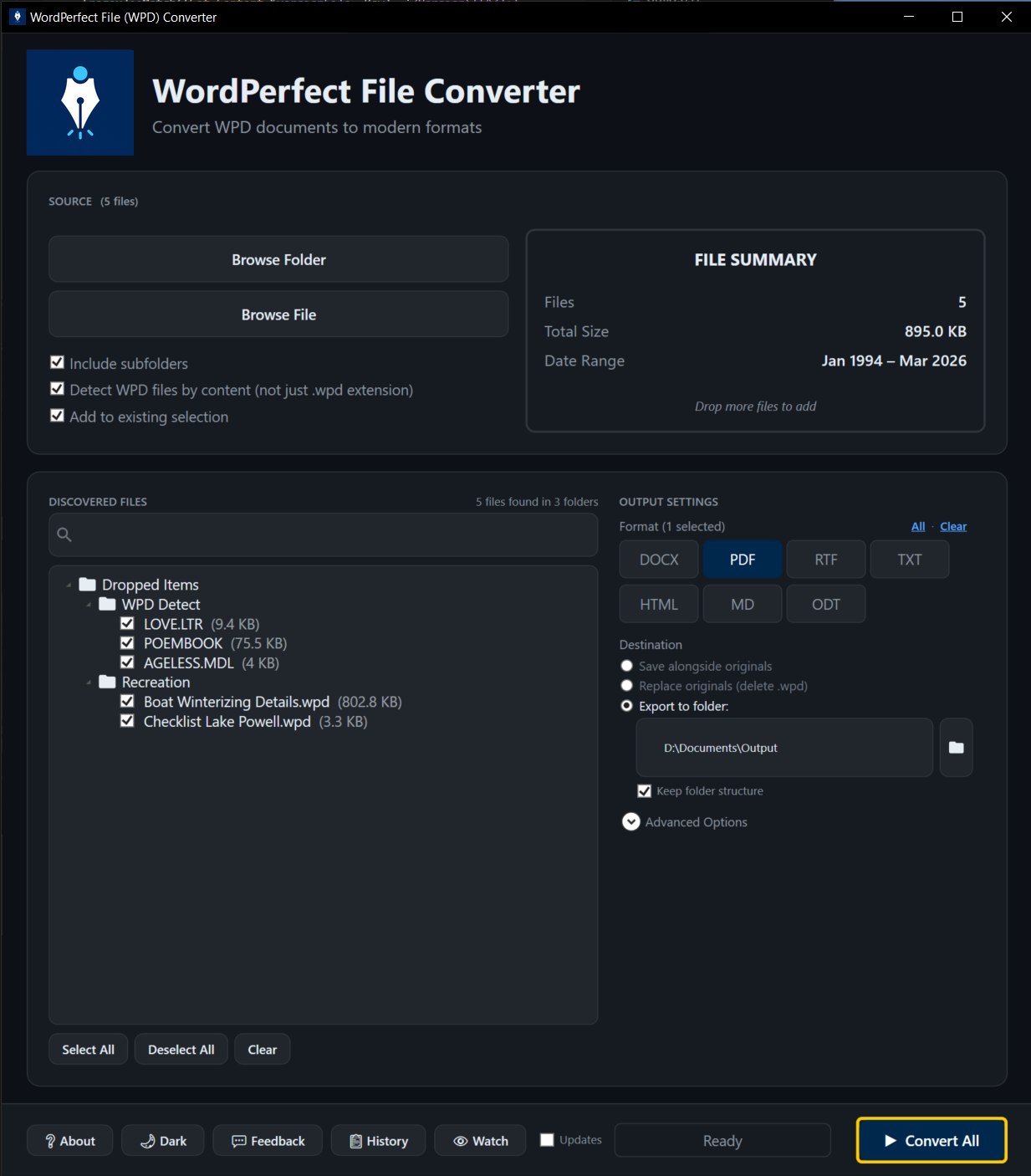Click the pen nib app logo
The width and height of the screenshot is (1031, 1176).
click(80, 102)
